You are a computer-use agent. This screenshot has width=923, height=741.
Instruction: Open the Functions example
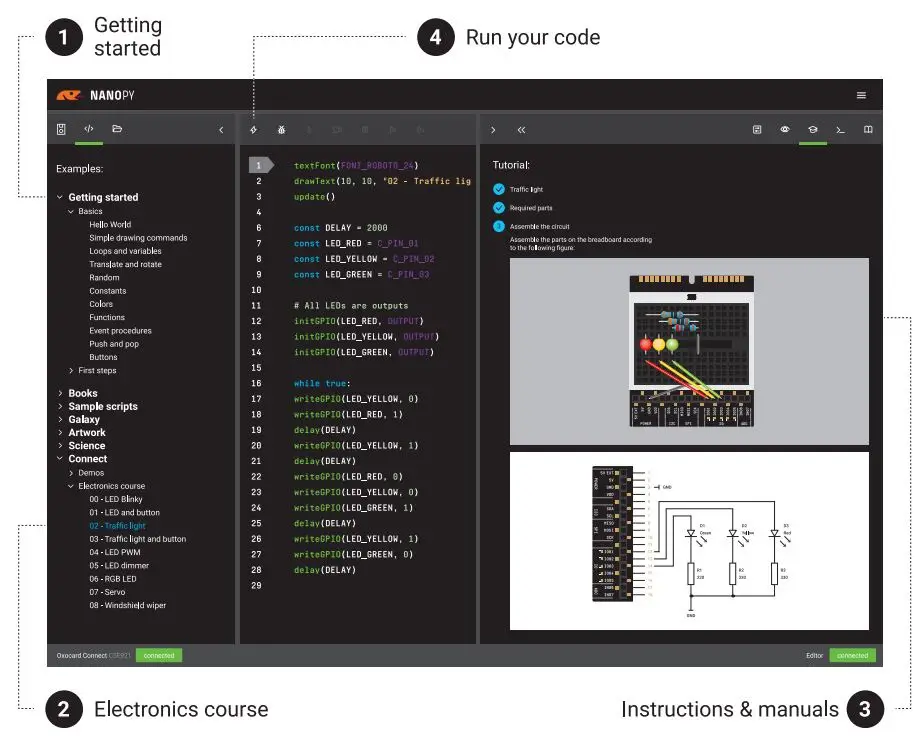pyautogui.click(x=107, y=317)
